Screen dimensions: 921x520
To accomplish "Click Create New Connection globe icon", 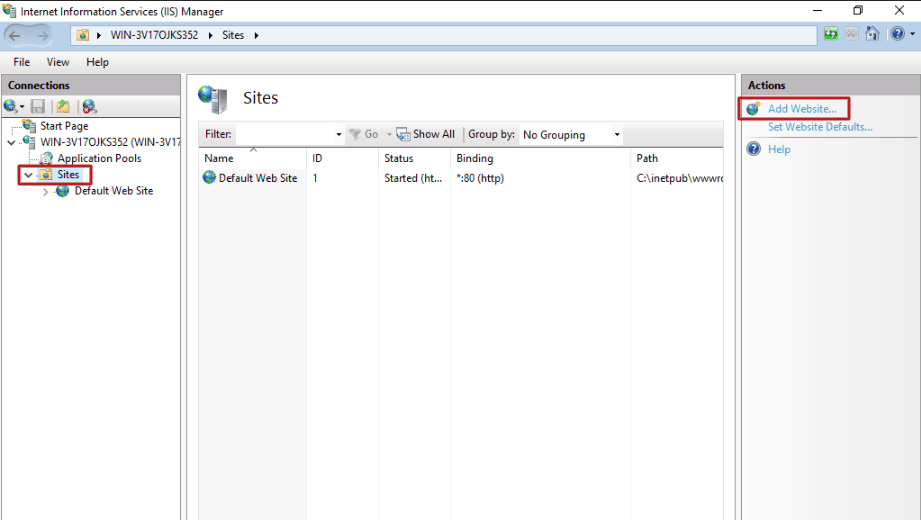I will (x=10, y=106).
